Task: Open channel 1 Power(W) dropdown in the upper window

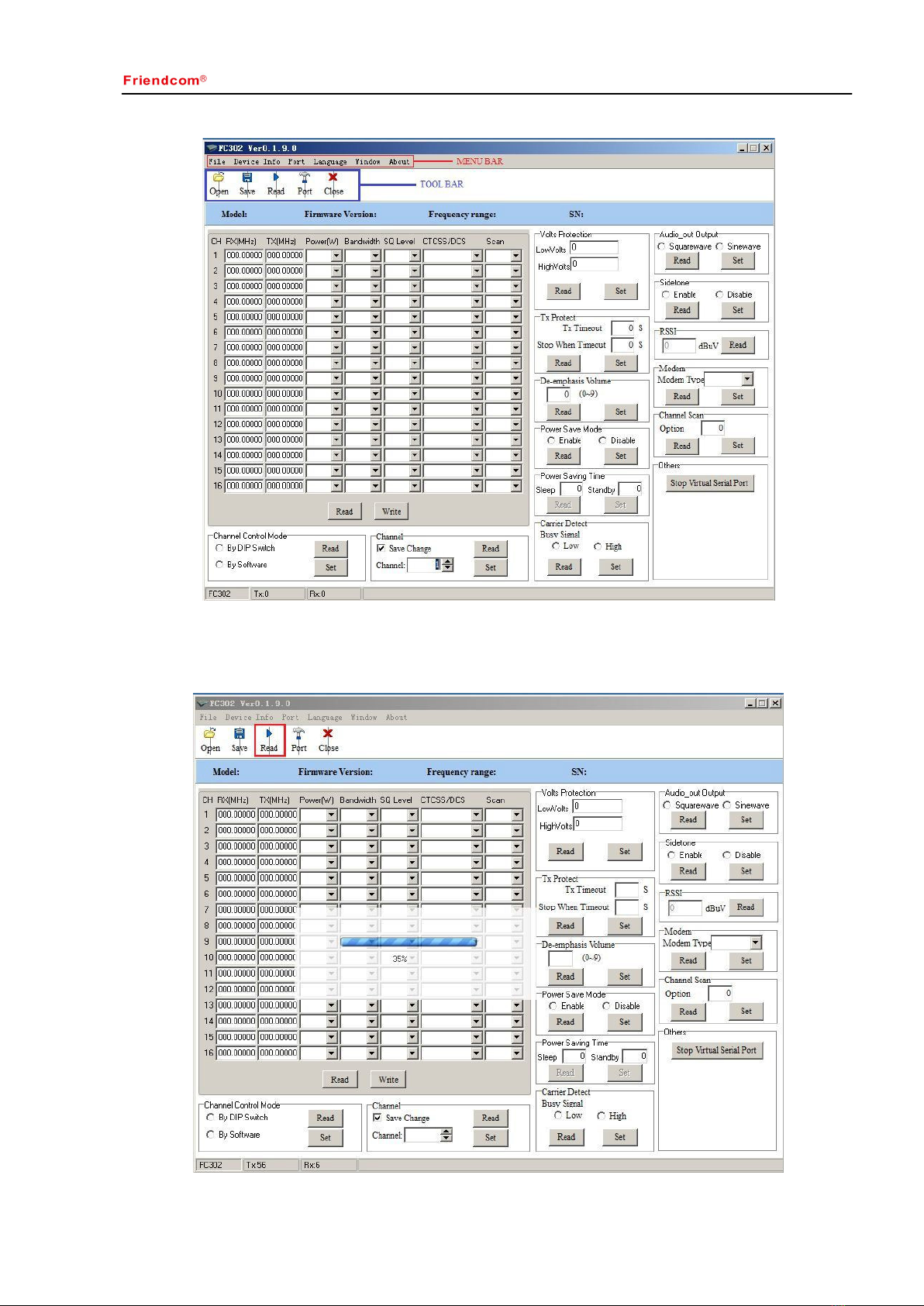Action: (336, 256)
